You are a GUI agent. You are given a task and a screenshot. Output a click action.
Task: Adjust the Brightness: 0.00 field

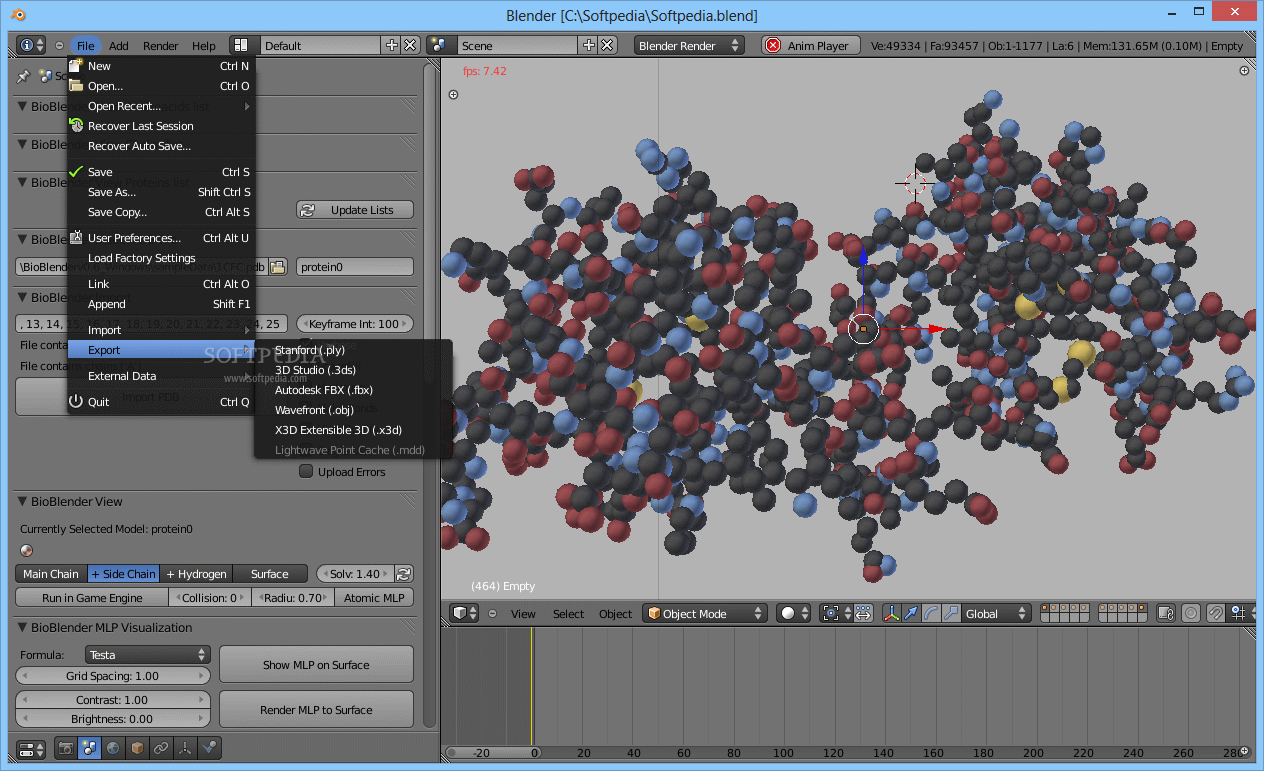point(113,719)
